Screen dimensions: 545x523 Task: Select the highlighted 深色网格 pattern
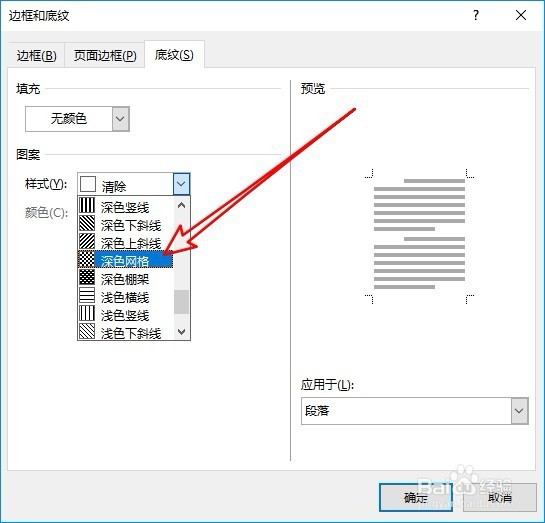(x=125, y=260)
